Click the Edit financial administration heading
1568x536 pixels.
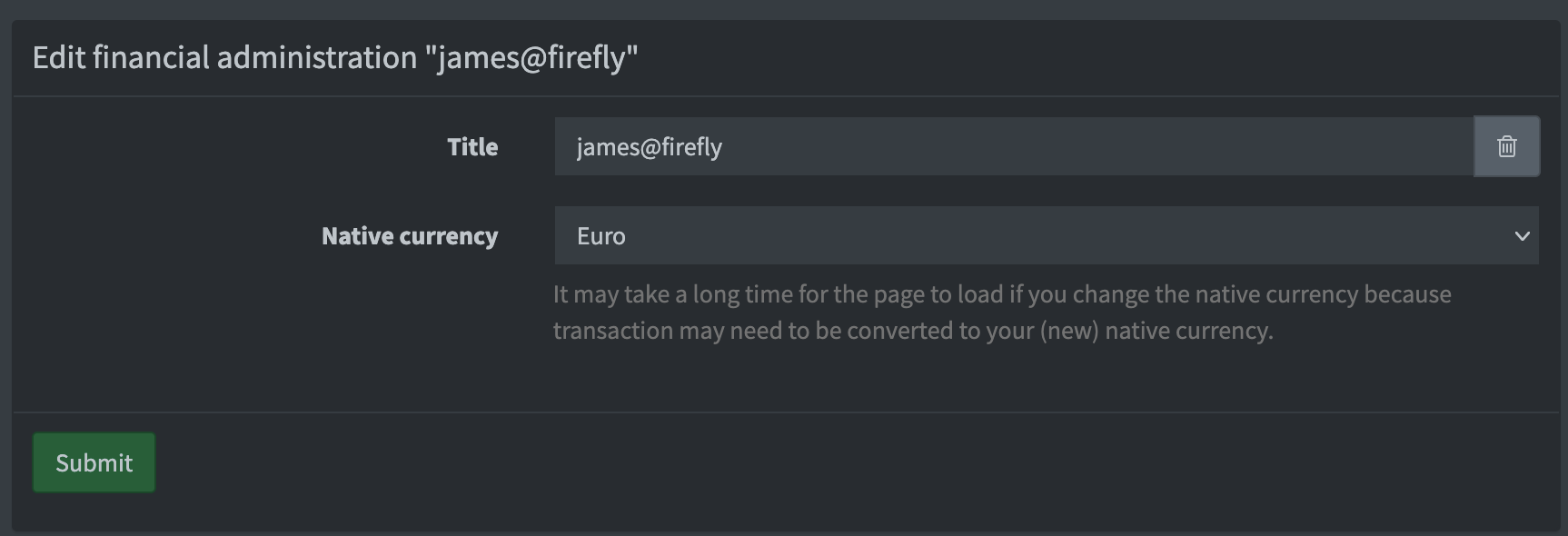pyautogui.click(x=336, y=56)
